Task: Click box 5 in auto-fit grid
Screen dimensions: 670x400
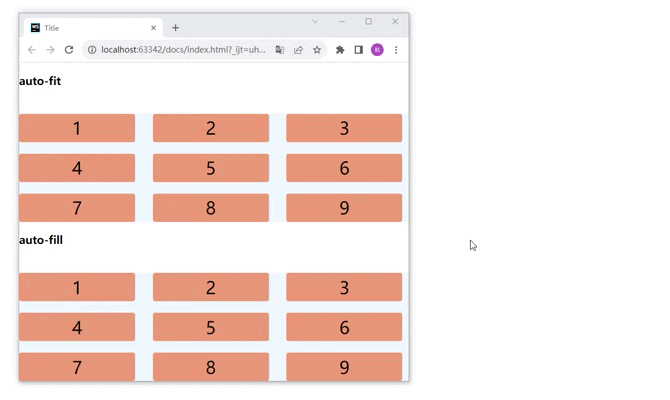Action: point(211,168)
